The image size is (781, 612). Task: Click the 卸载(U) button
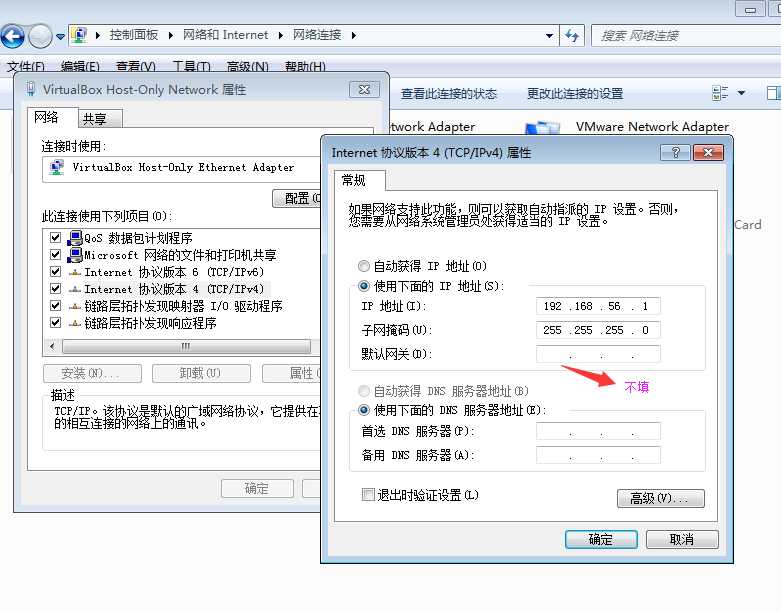201,373
